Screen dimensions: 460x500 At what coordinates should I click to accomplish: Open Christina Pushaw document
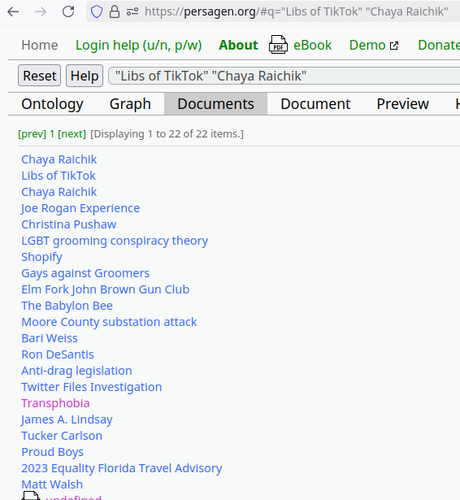point(69,225)
